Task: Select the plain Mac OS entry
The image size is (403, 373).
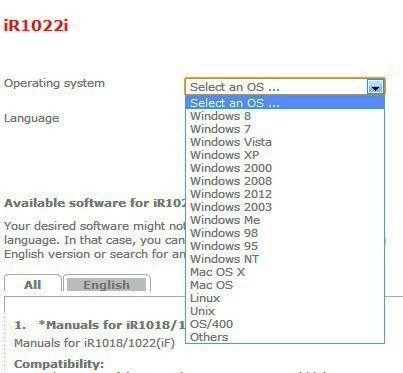Action: [285, 285]
